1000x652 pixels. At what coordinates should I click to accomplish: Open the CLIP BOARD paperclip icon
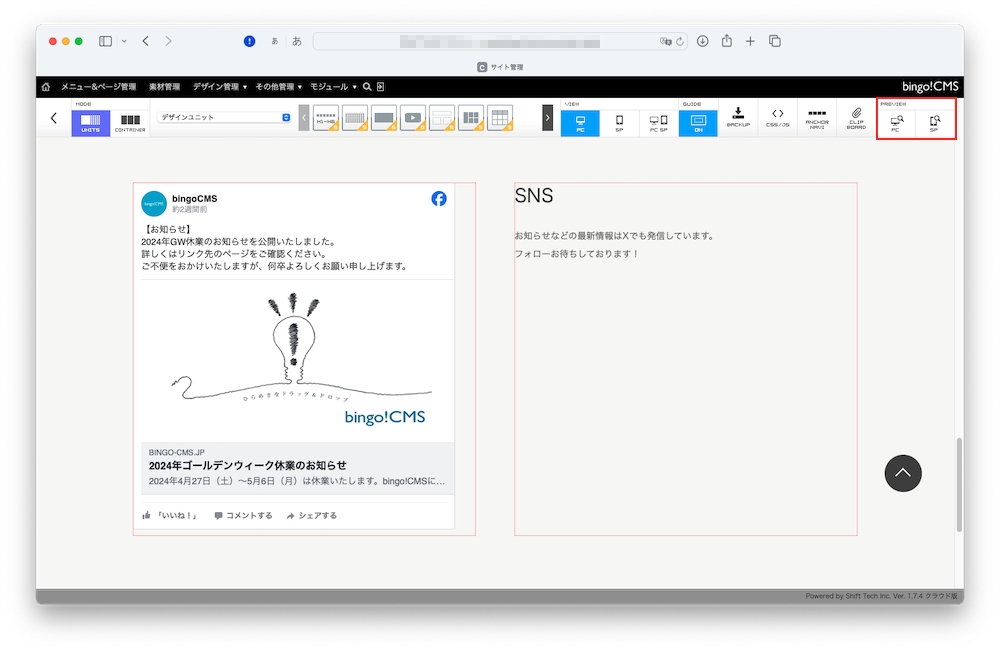(x=857, y=117)
